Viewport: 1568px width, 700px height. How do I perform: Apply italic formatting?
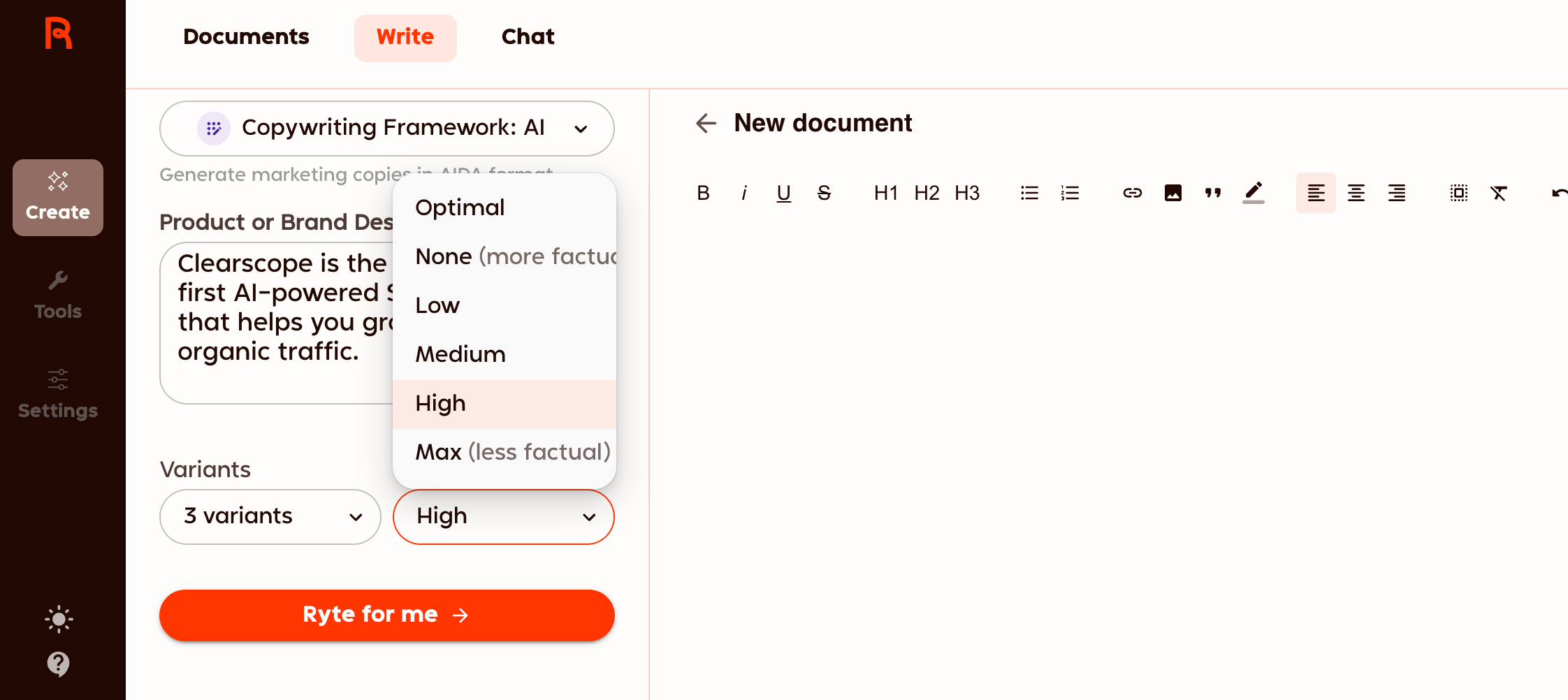tap(744, 193)
